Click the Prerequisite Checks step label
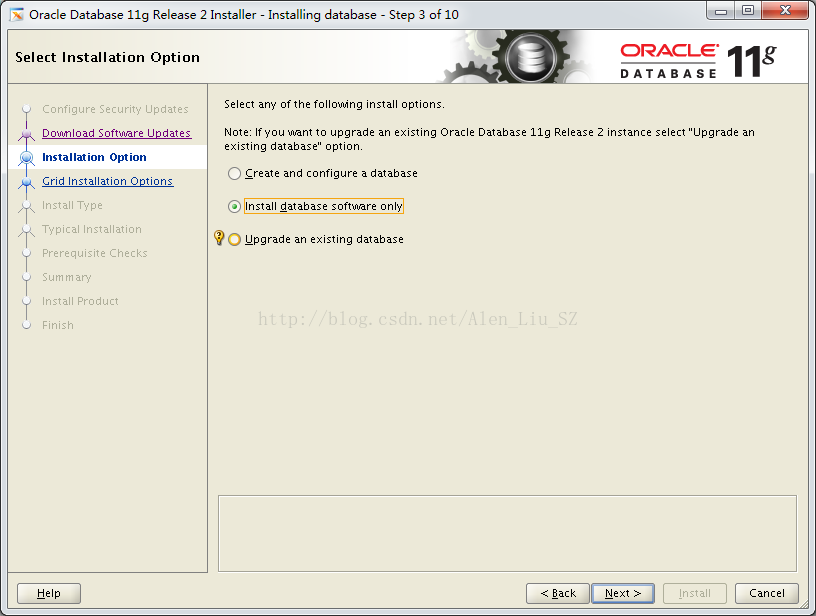 (x=95, y=253)
